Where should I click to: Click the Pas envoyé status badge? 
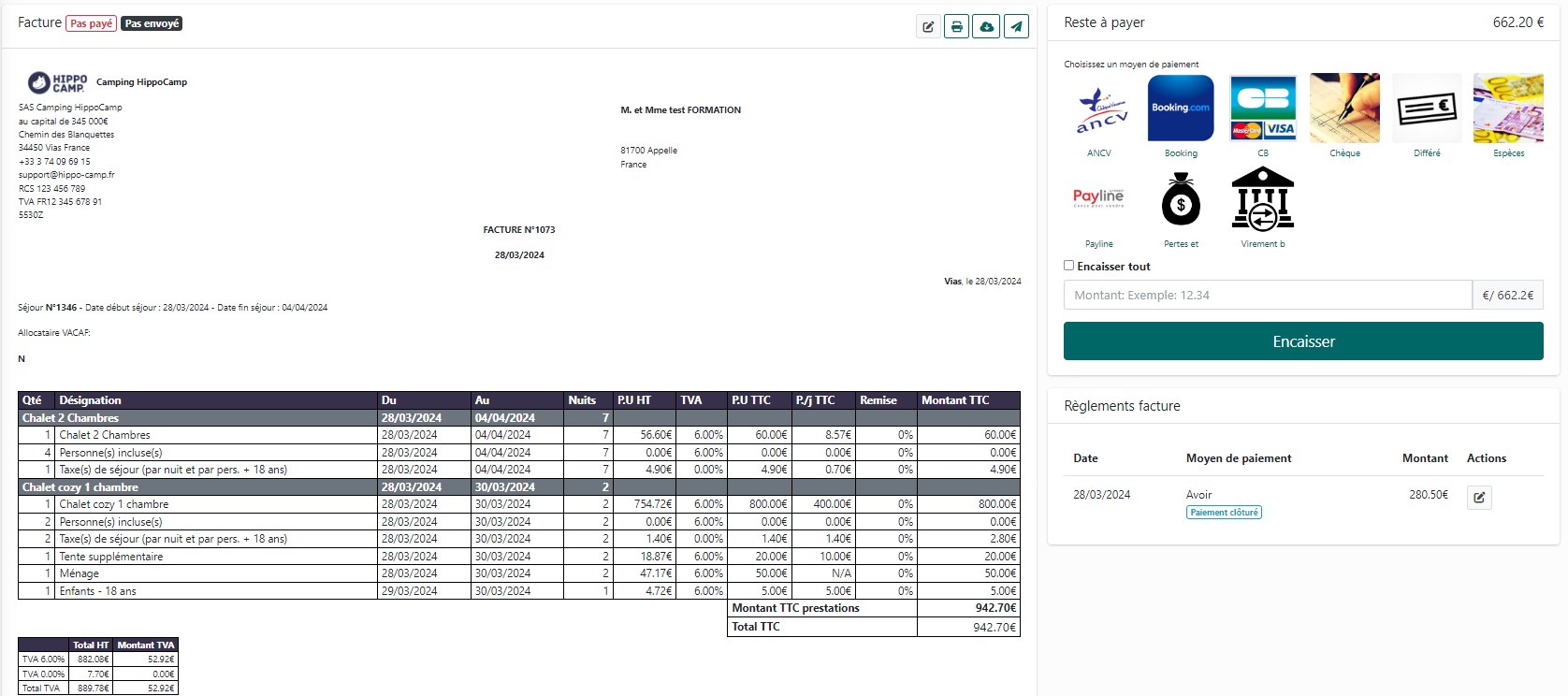coord(152,23)
